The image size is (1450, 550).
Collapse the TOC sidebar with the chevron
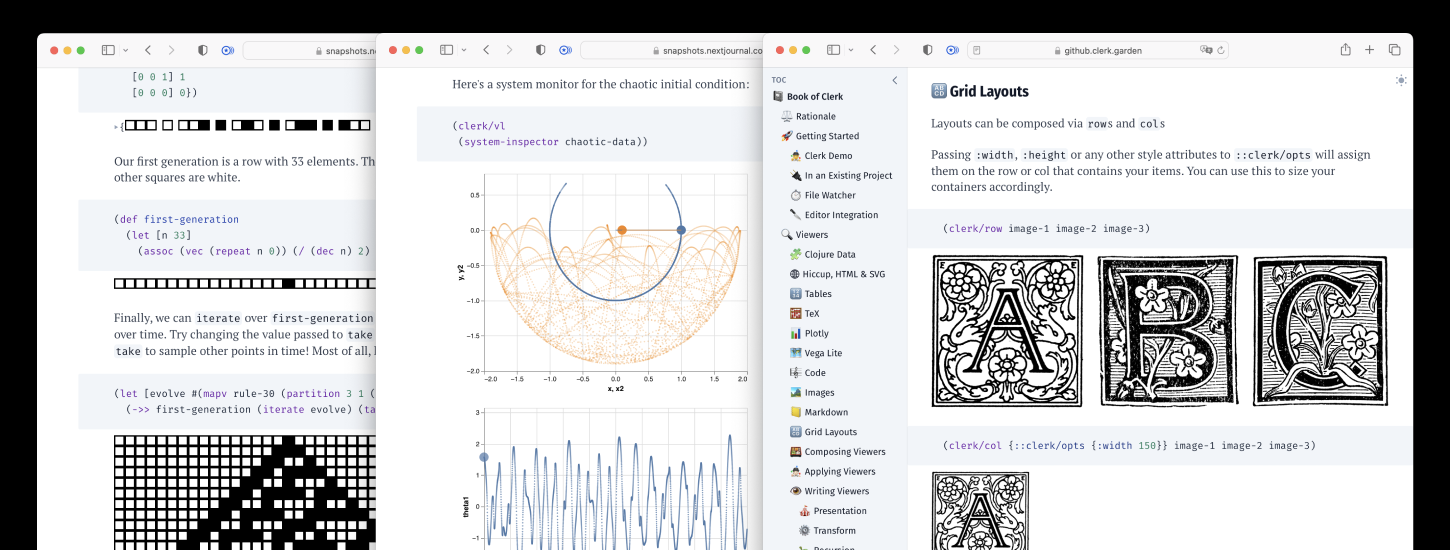pyautogui.click(x=895, y=80)
